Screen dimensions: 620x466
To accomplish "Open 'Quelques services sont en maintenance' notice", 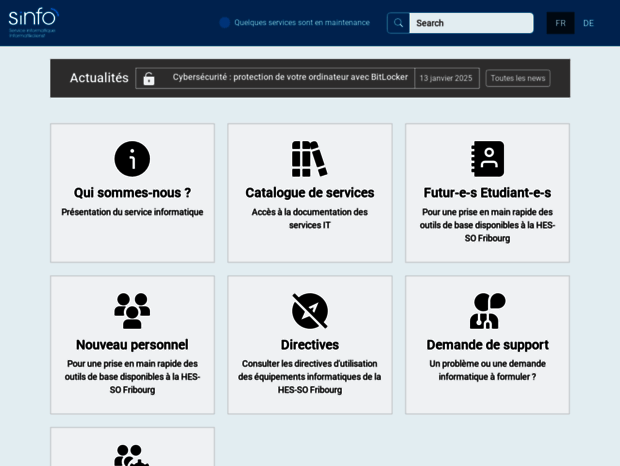I will tap(302, 23).
